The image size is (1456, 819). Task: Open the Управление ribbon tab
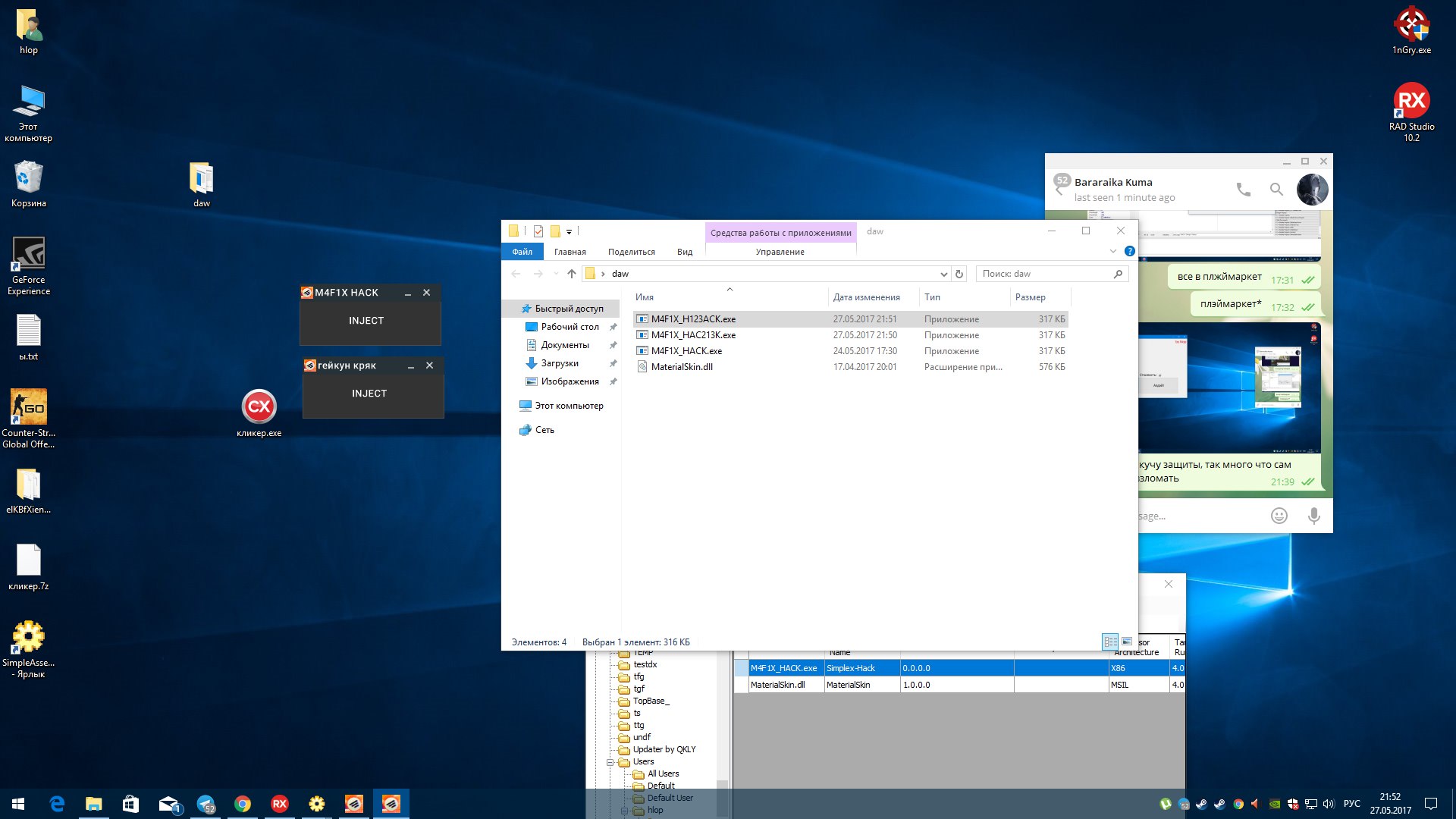click(x=780, y=252)
